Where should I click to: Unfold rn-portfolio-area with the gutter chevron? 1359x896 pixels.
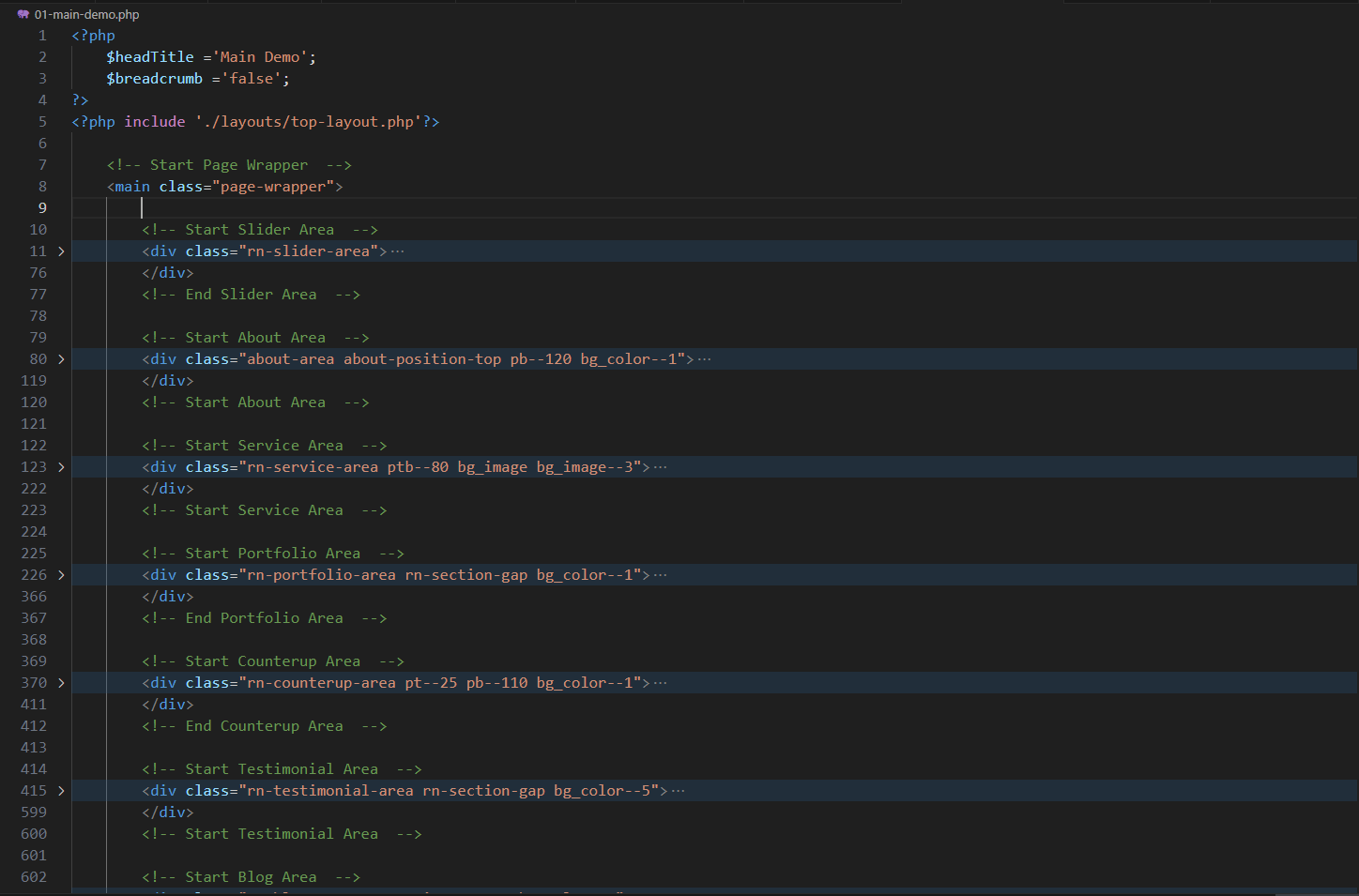tap(62, 575)
